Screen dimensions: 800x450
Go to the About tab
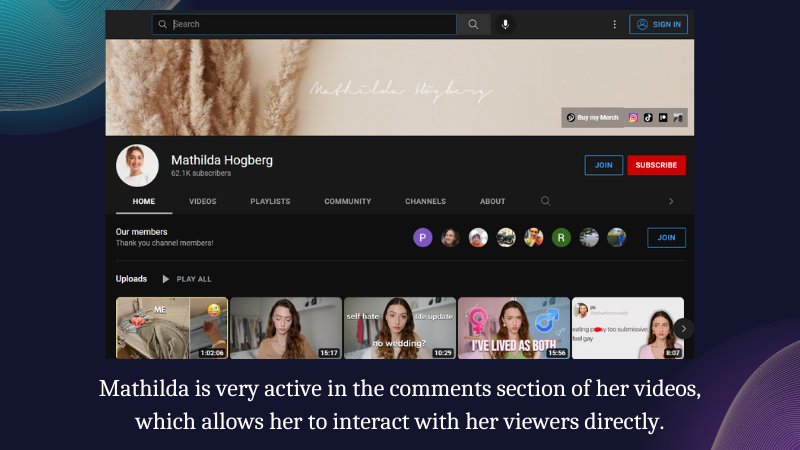click(492, 201)
